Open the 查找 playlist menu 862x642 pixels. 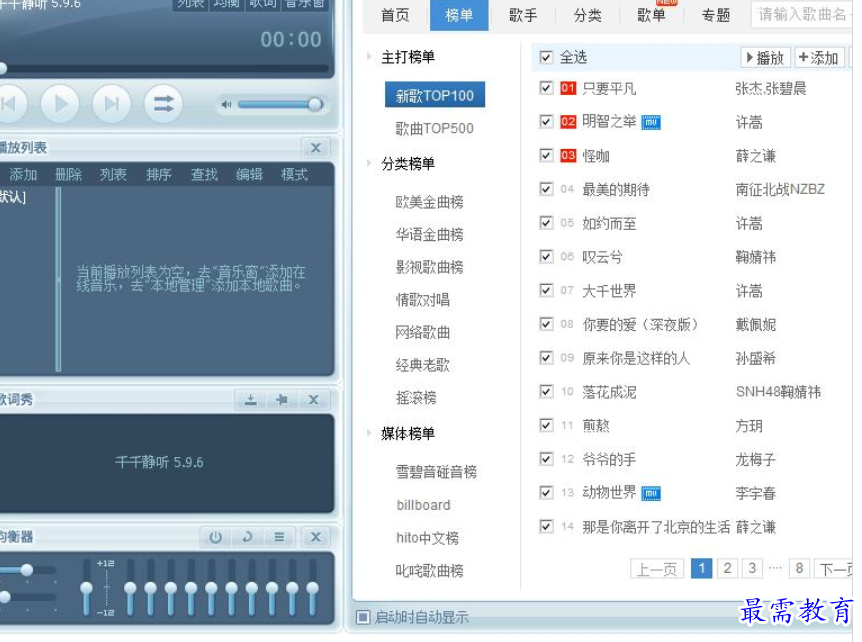(x=204, y=175)
